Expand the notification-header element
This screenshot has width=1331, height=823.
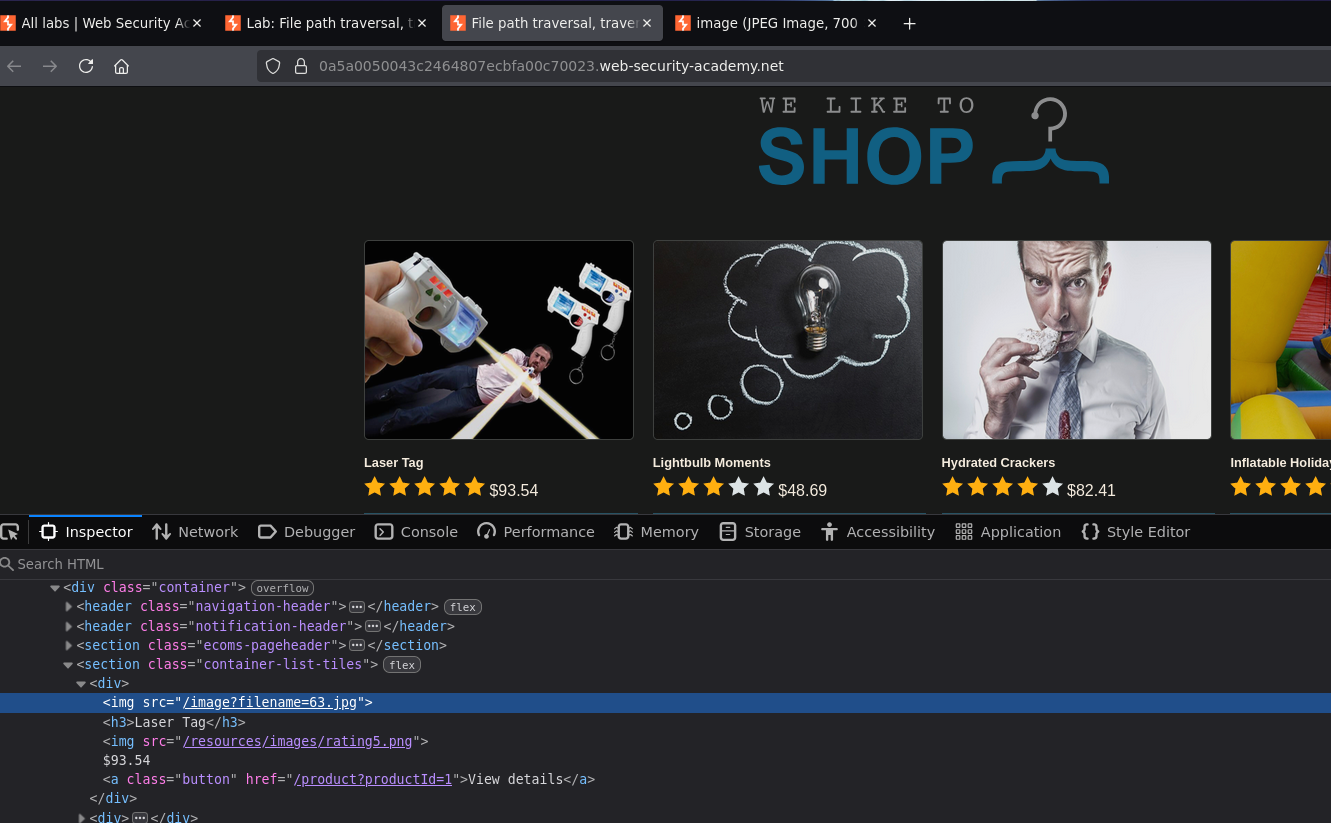tap(69, 626)
